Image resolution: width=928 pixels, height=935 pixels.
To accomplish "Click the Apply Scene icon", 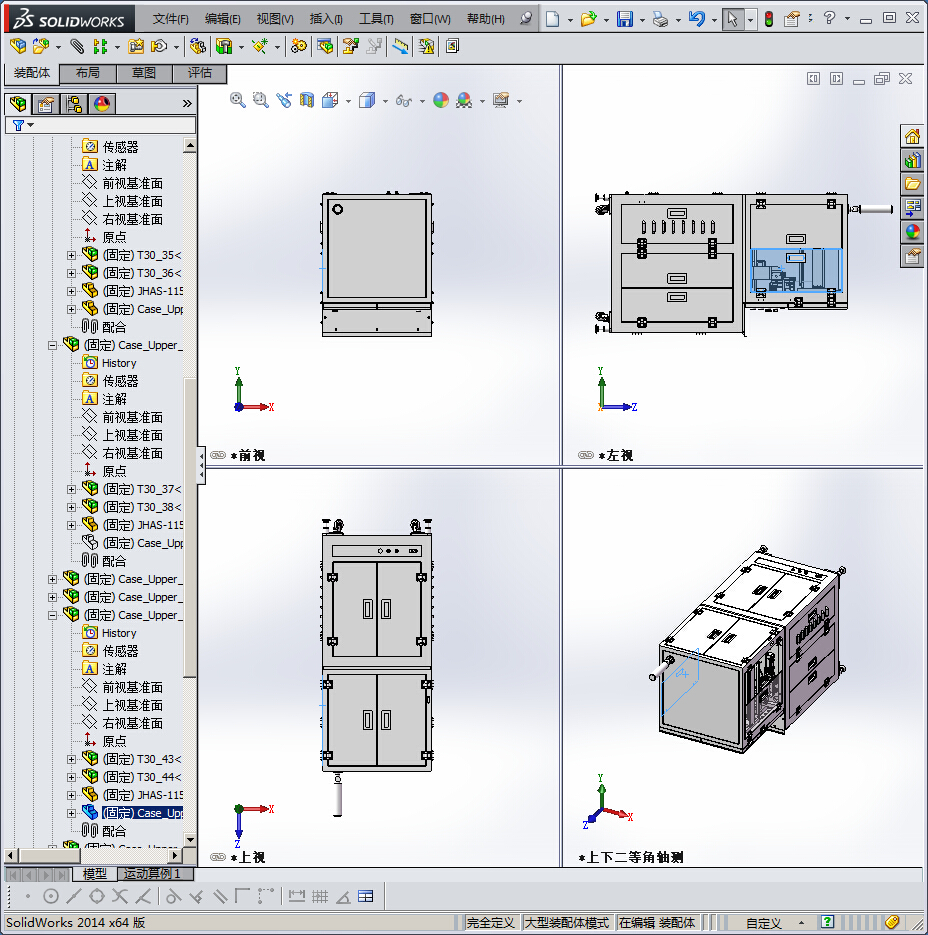I will 464,100.
